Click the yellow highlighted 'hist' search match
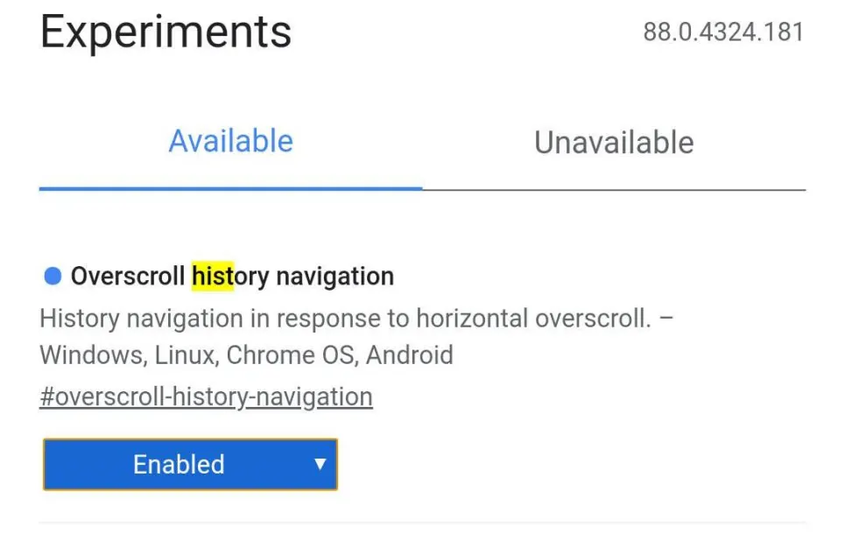This screenshot has width=845, height=540. [x=213, y=276]
